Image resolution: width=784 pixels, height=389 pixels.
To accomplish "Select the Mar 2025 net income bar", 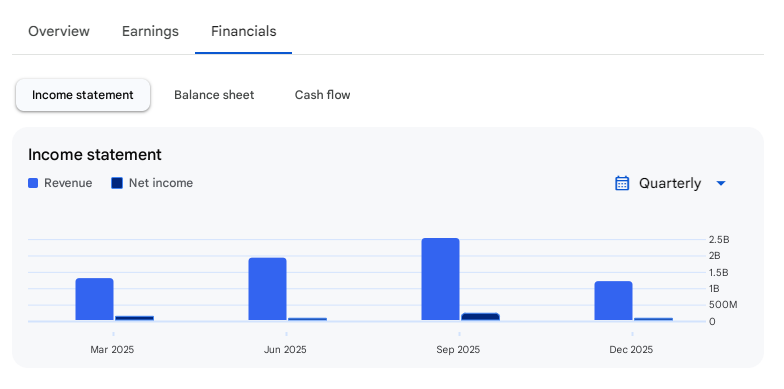I will (x=134, y=318).
